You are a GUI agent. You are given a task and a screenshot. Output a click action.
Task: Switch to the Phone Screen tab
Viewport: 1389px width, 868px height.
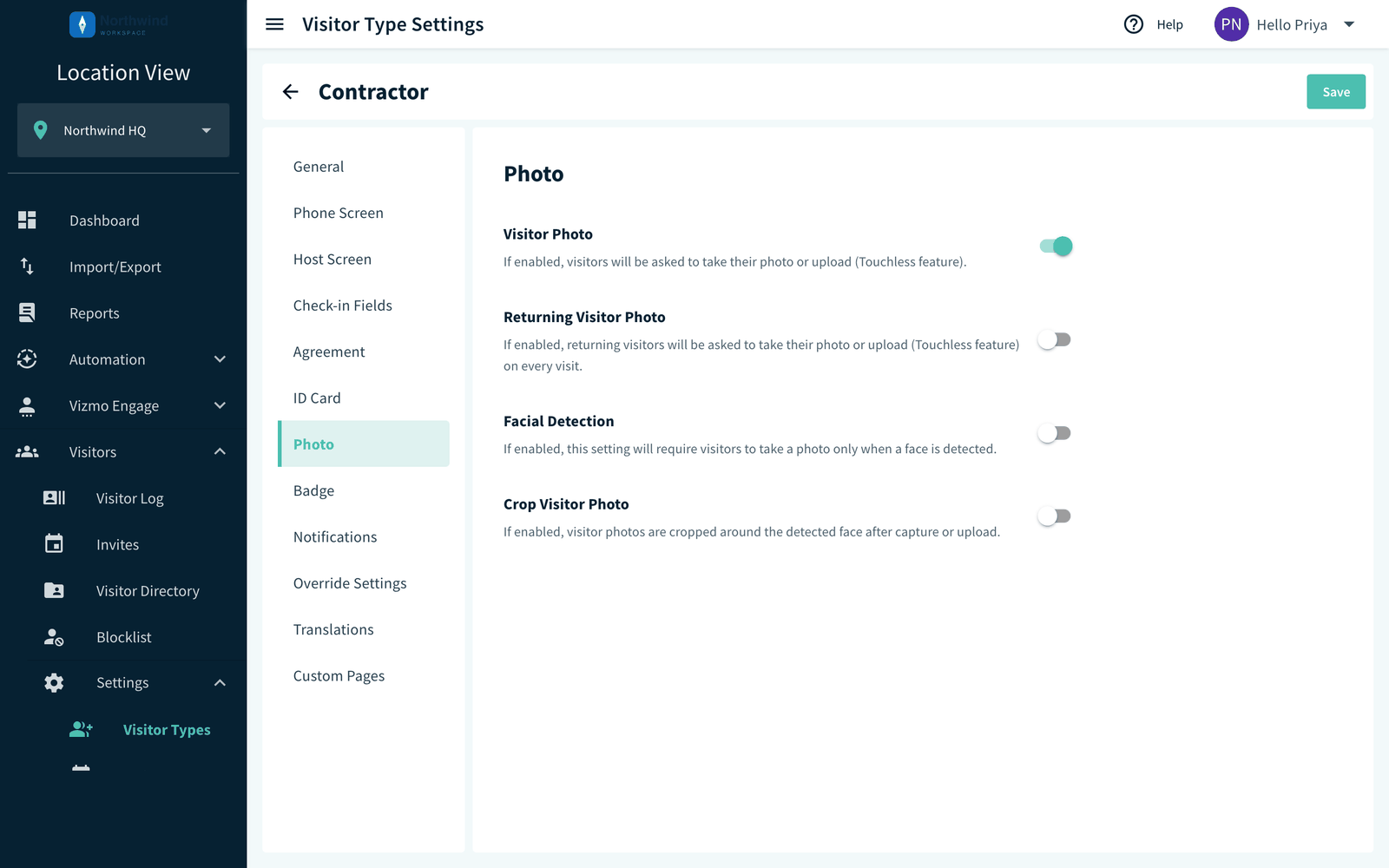(x=364, y=213)
